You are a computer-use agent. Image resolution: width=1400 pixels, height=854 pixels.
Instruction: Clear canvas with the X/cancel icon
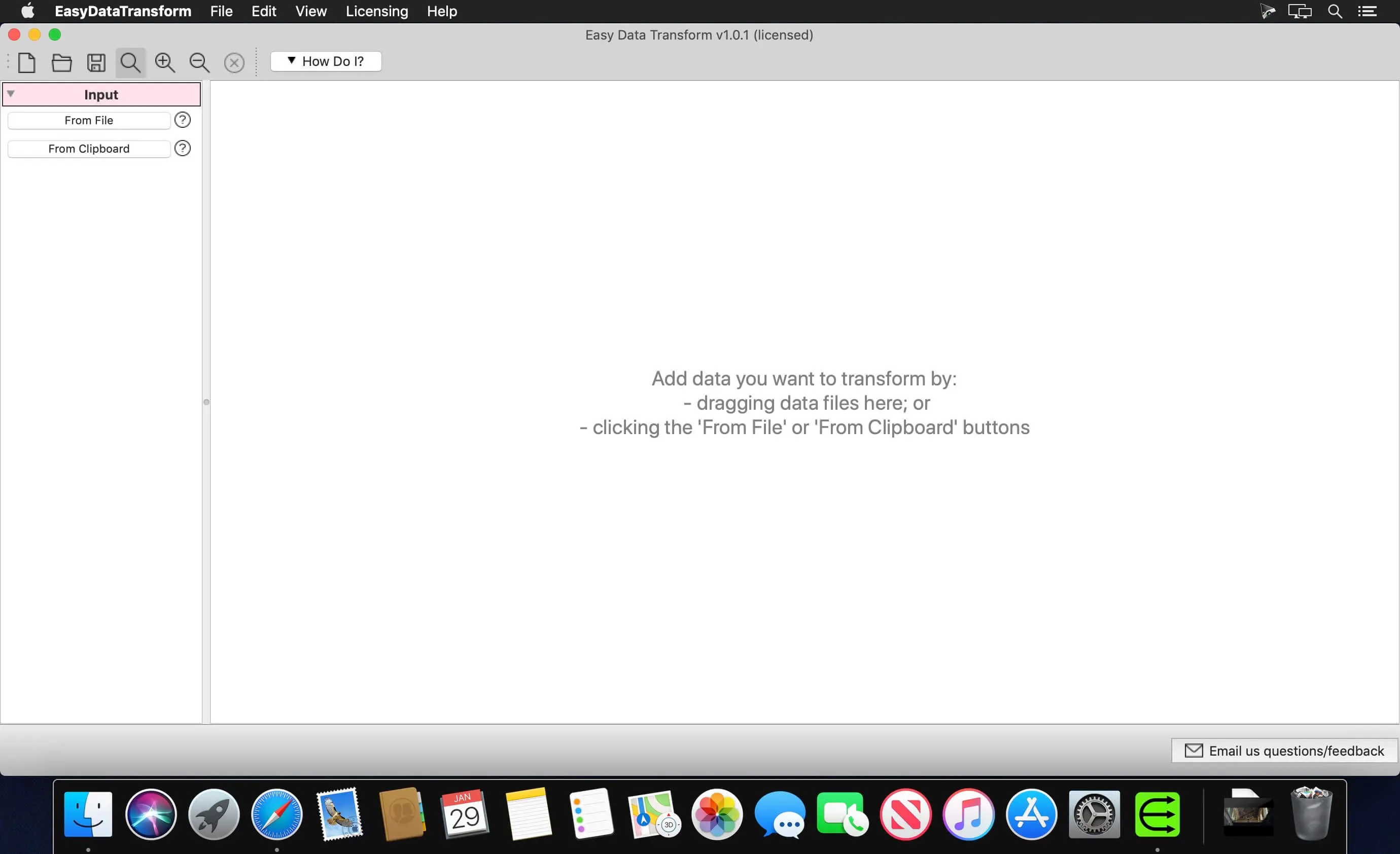234,62
